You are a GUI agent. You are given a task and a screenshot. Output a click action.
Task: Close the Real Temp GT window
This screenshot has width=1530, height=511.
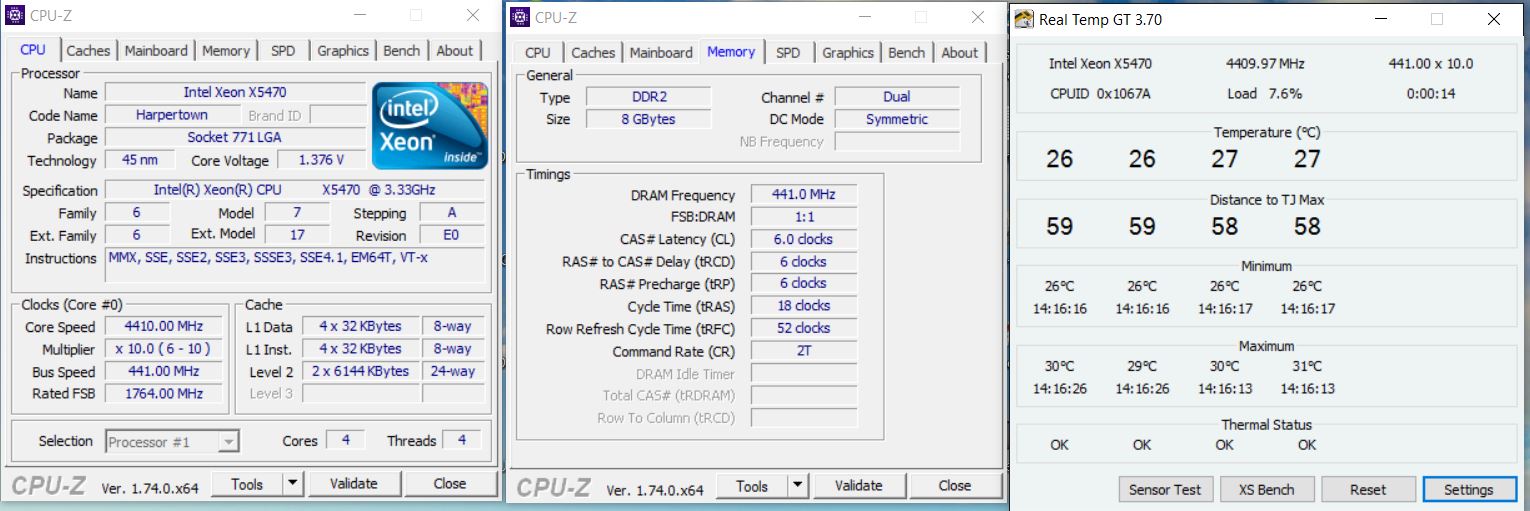pos(1494,19)
